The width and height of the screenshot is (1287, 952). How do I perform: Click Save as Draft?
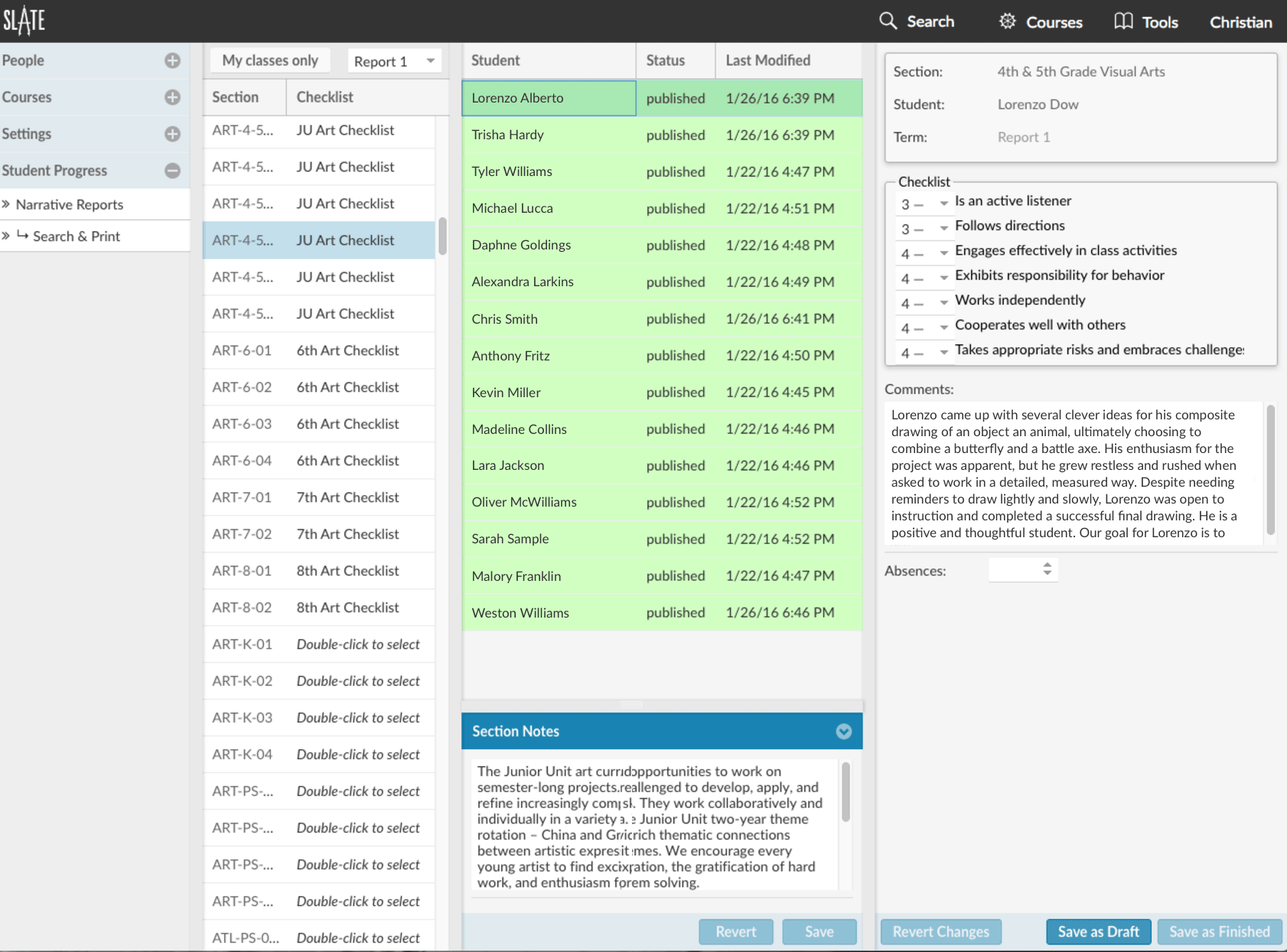click(x=1099, y=931)
